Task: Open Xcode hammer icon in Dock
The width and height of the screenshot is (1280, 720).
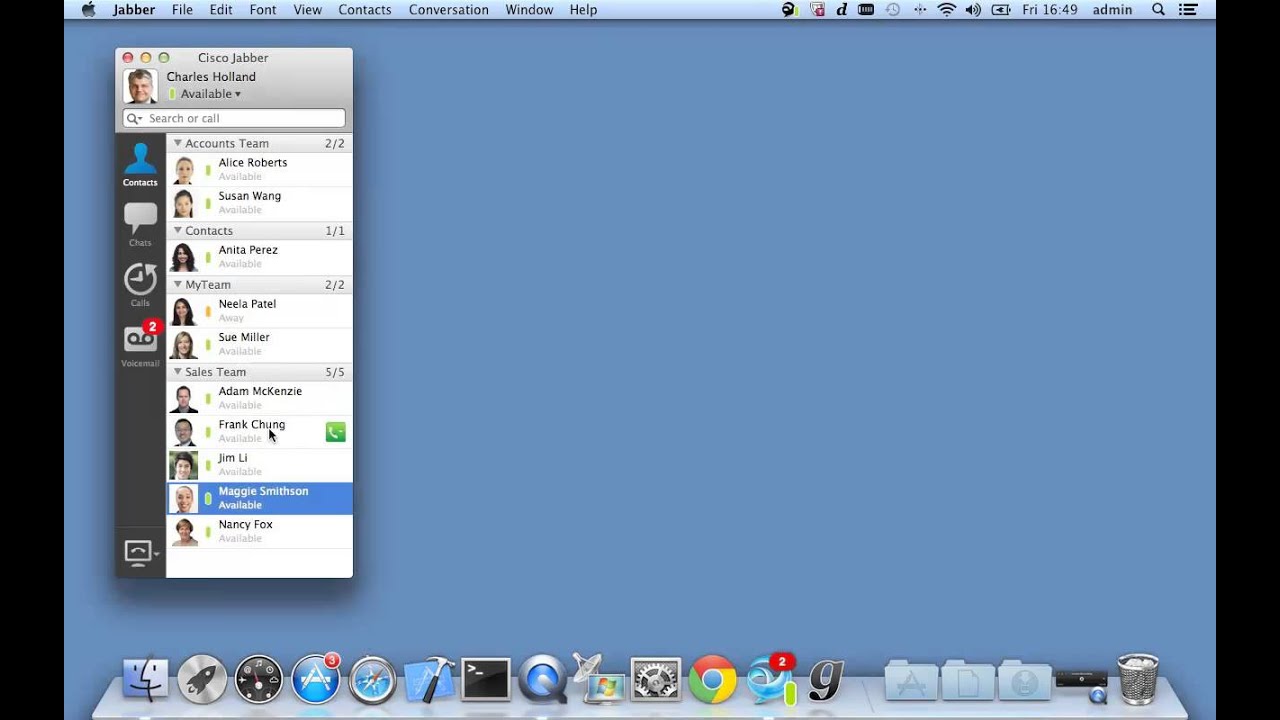Action: click(429, 679)
